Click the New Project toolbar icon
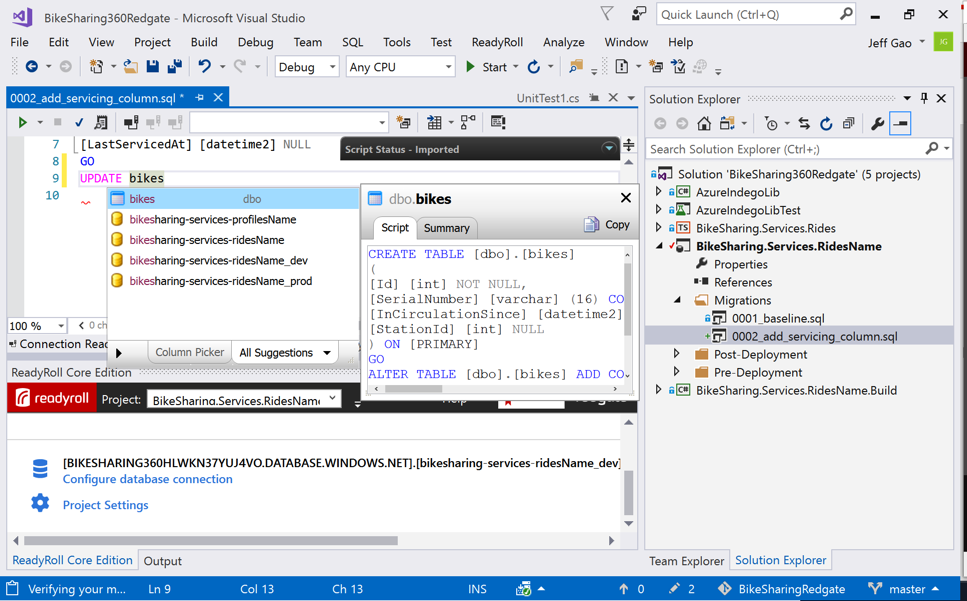The image size is (967, 601). [96, 67]
